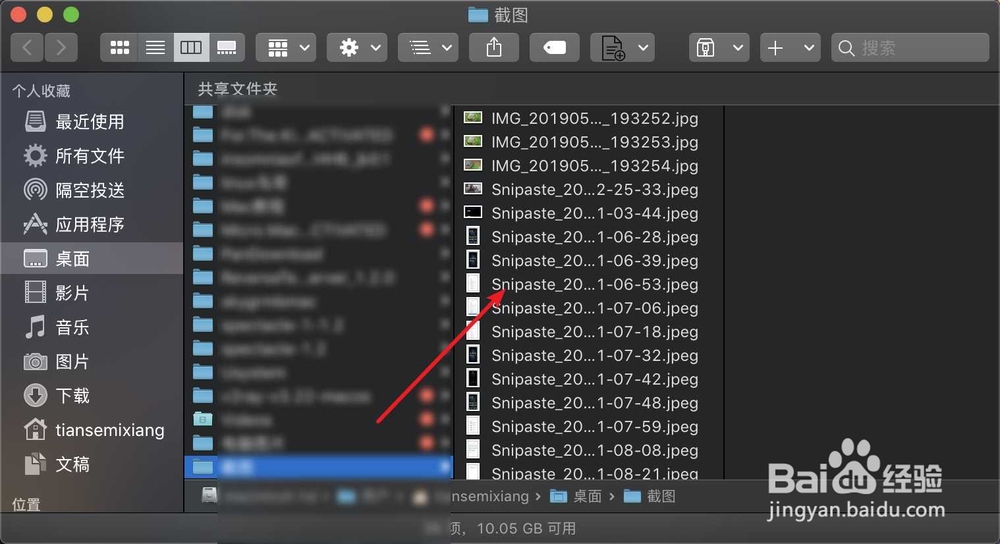Viewport: 1000px width, 544px height.
Task: Select file Snipaste_20...1-07-42.jpeg
Action: point(588,379)
